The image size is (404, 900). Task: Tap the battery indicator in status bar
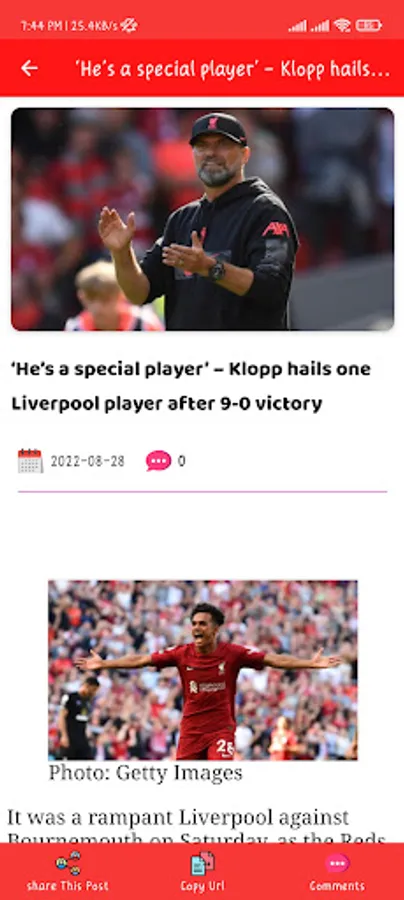coord(368,25)
